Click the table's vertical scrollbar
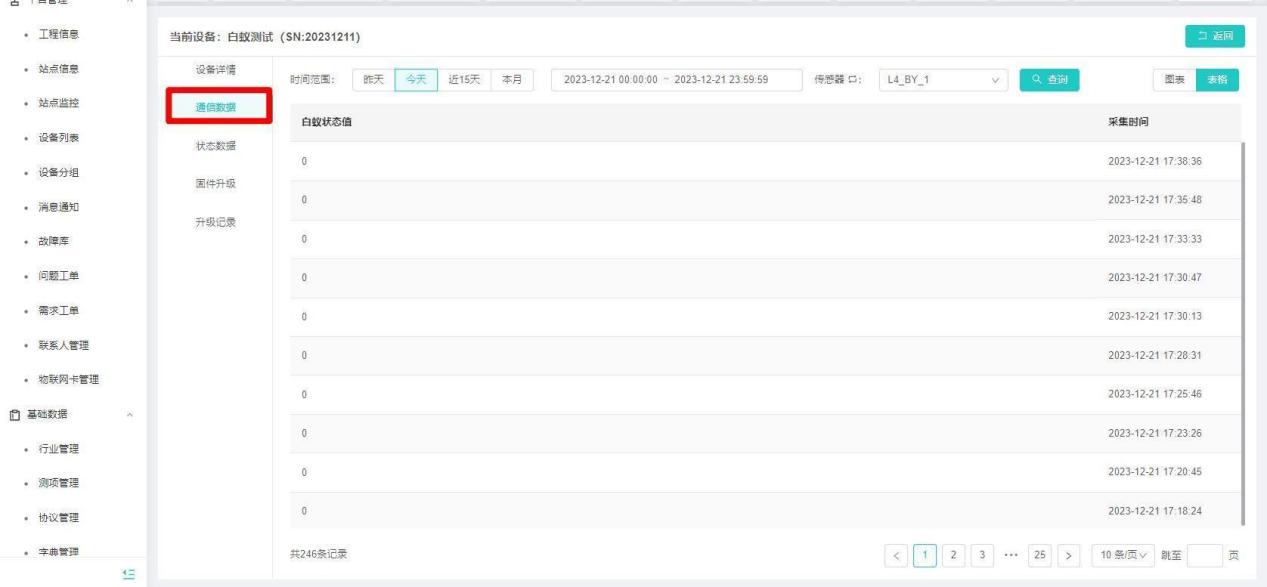This screenshot has width=1267, height=587. (x=1243, y=330)
